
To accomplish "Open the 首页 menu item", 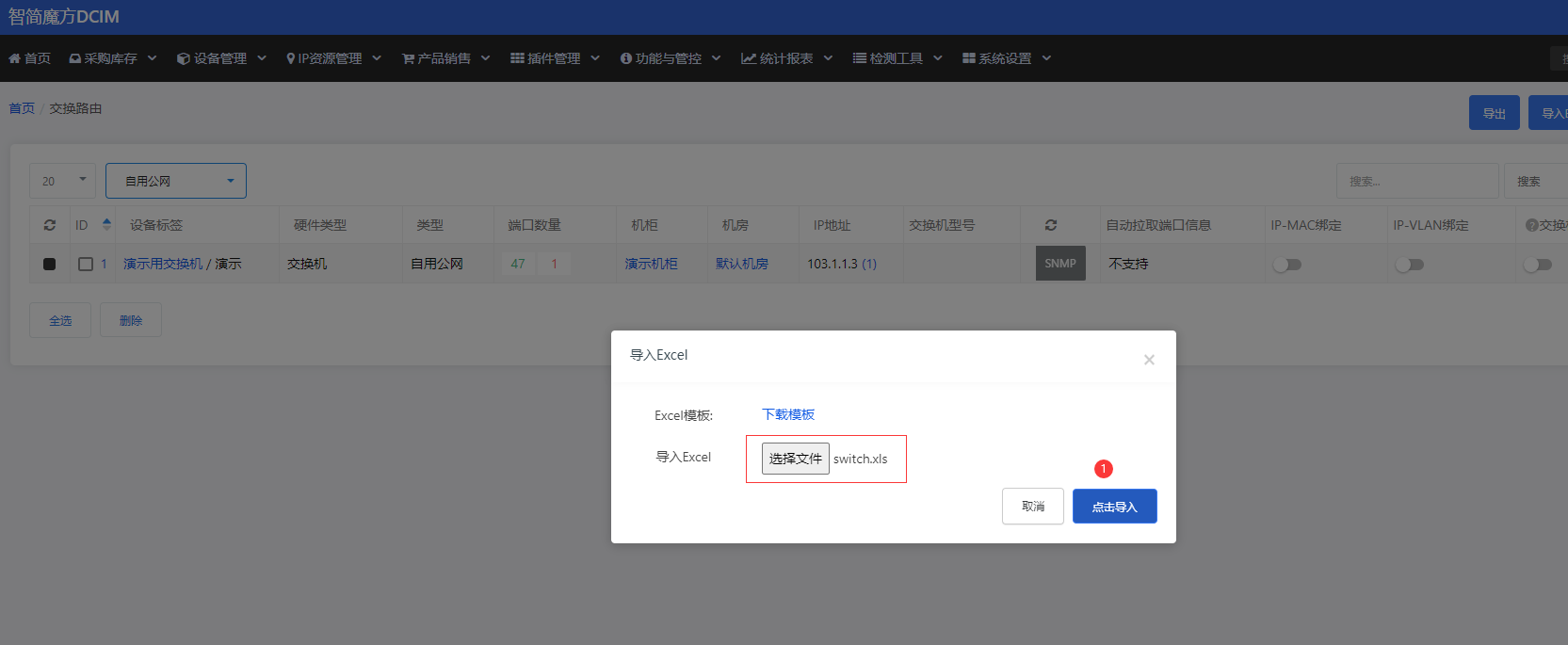I will [x=30, y=58].
